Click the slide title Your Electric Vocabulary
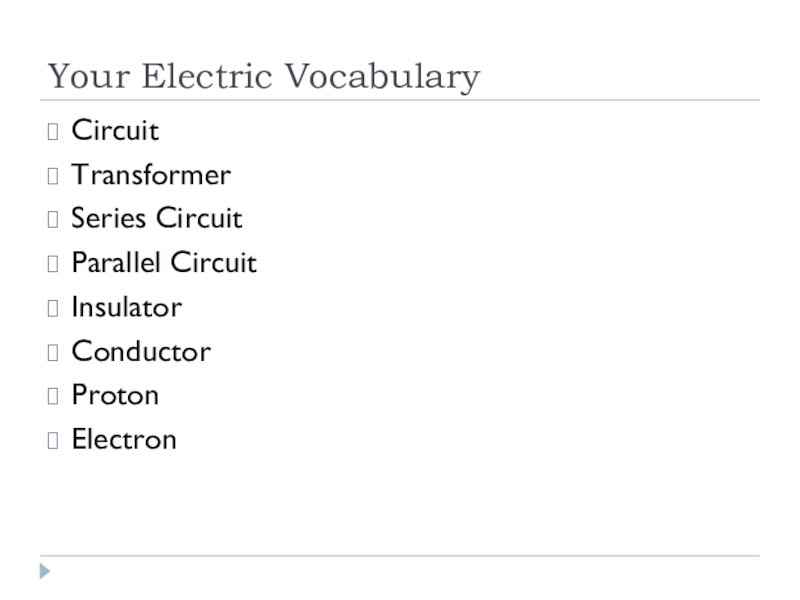 [264, 76]
